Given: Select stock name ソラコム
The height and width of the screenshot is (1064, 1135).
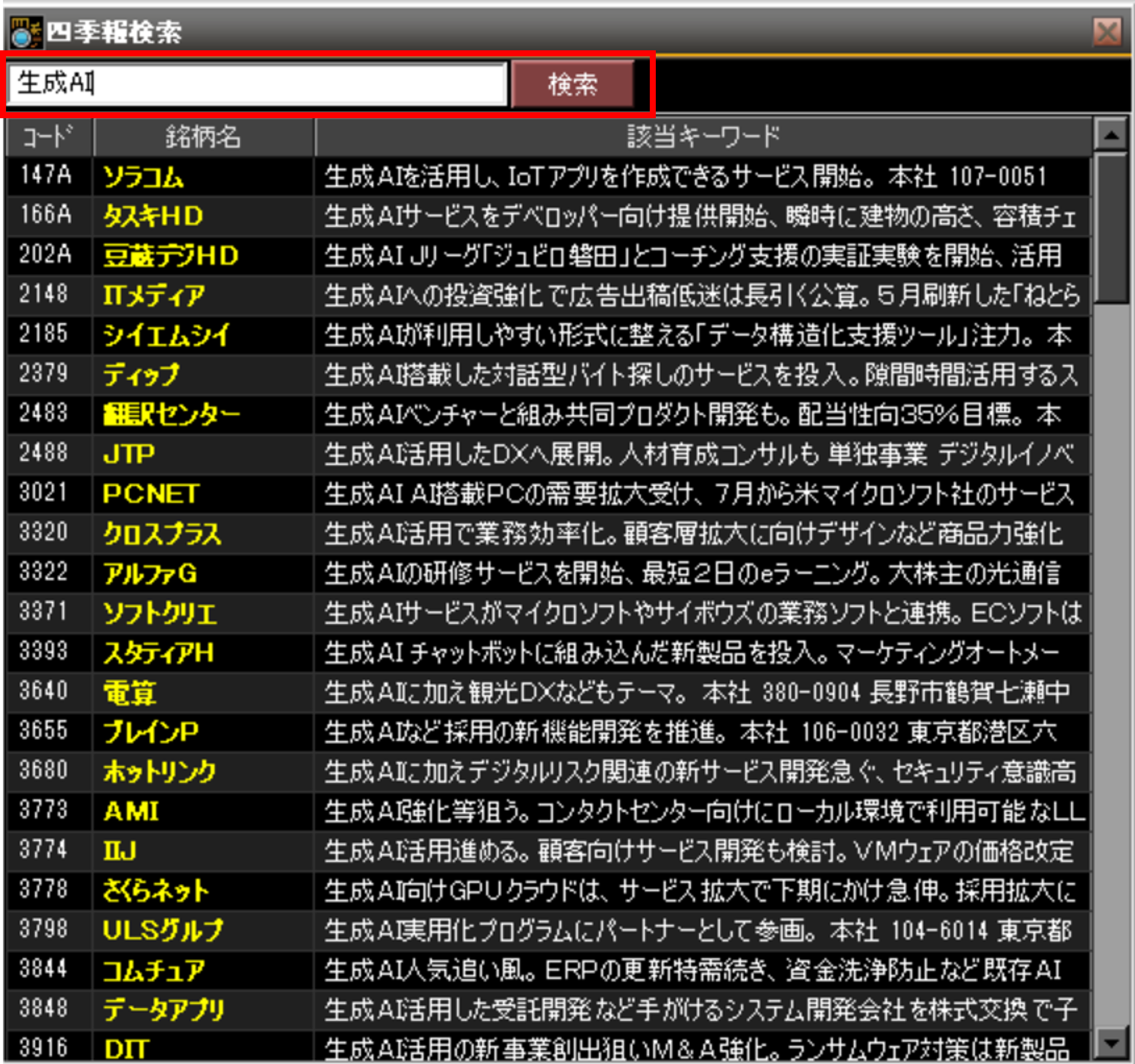Looking at the screenshot, I should click(143, 177).
